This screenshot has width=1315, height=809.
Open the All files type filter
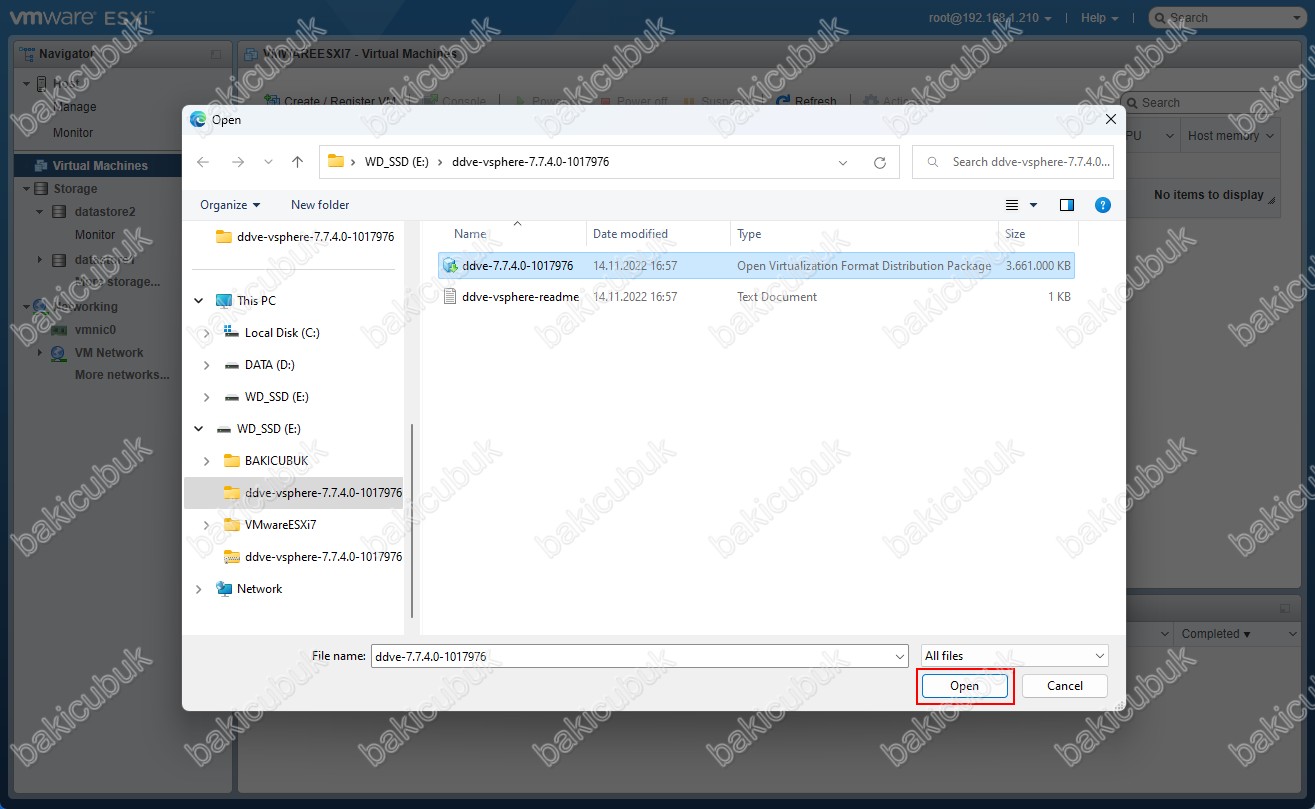tap(1015, 656)
